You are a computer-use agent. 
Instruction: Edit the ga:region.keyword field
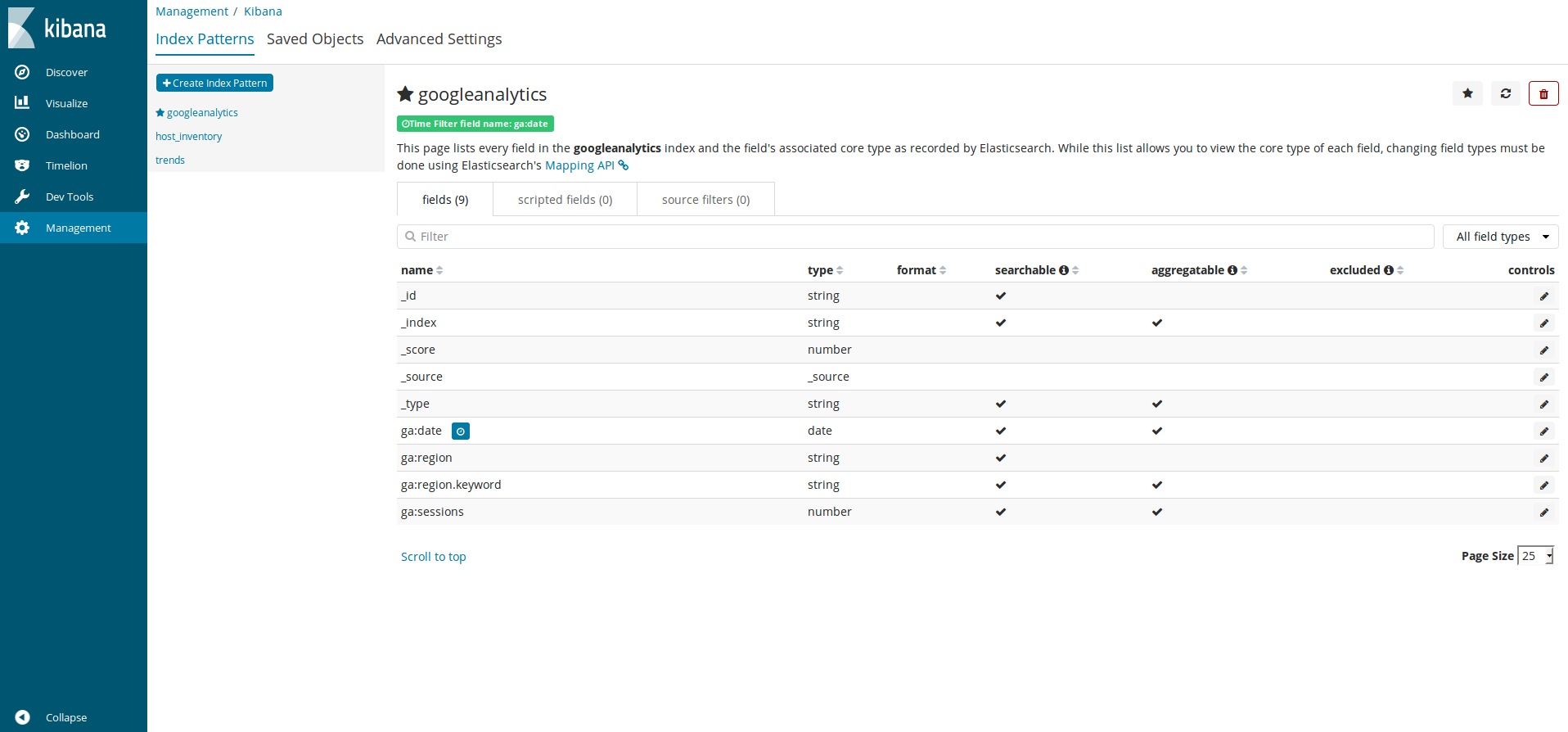[1544, 486]
